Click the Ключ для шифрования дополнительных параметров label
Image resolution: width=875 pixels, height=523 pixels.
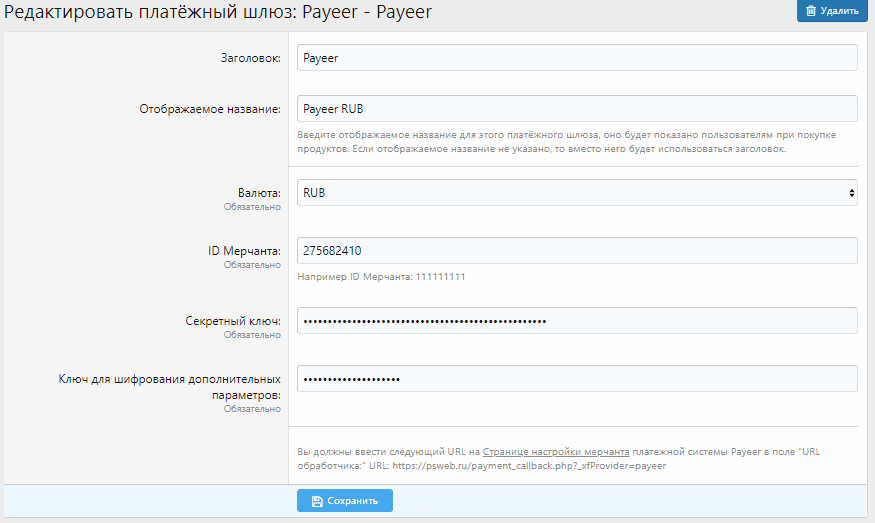[x=171, y=387]
